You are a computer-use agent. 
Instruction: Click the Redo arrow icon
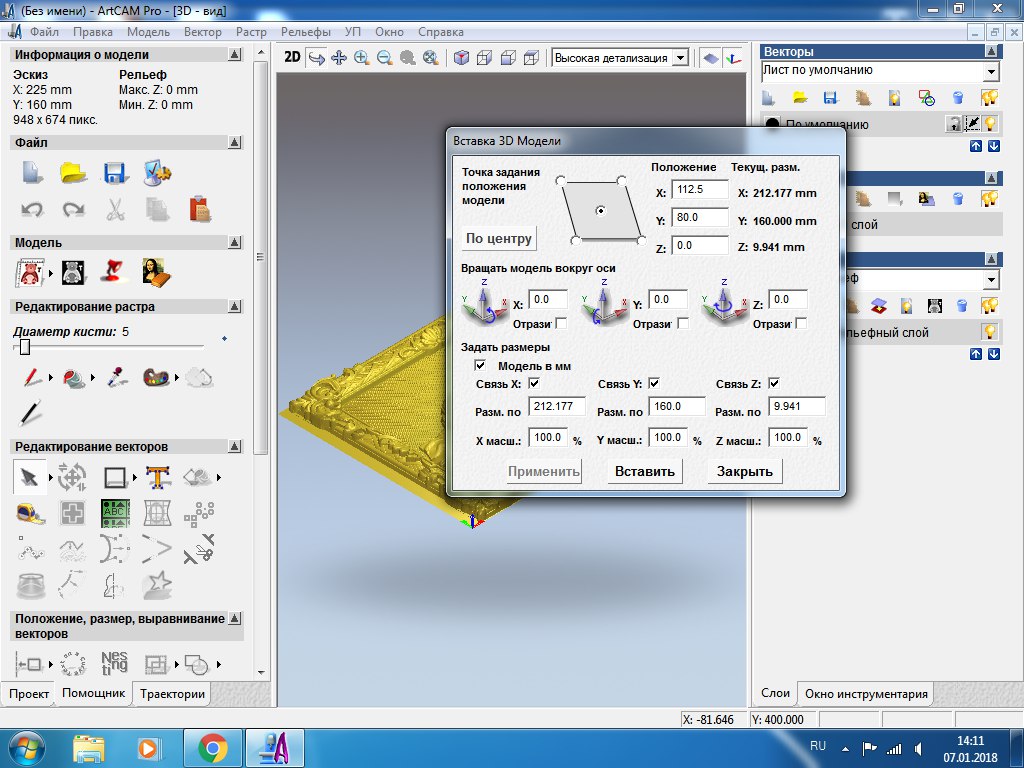click(73, 210)
